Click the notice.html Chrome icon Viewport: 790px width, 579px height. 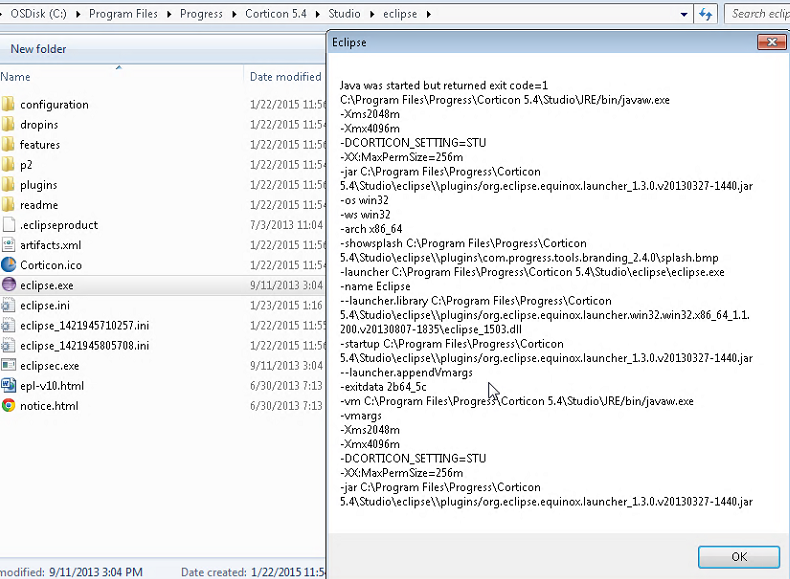[9, 406]
